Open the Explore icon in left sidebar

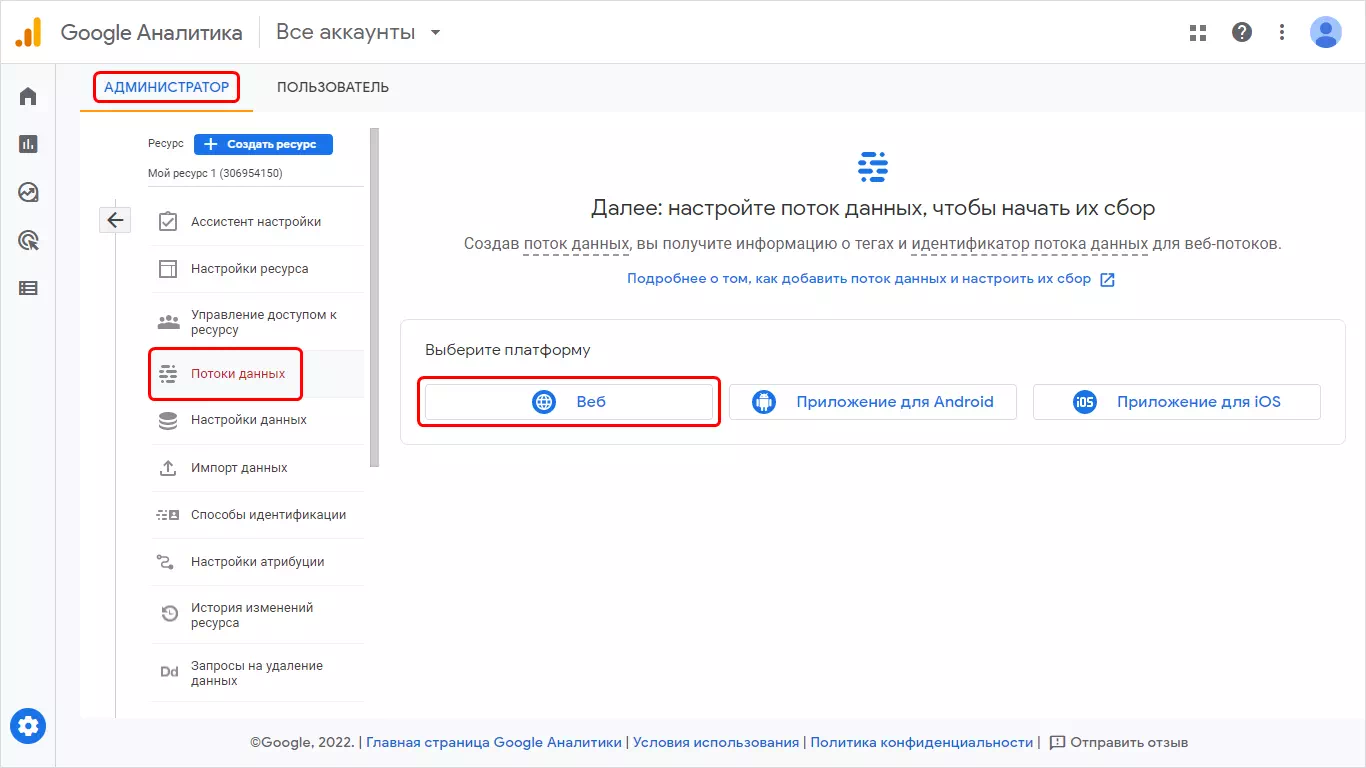pos(28,192)
